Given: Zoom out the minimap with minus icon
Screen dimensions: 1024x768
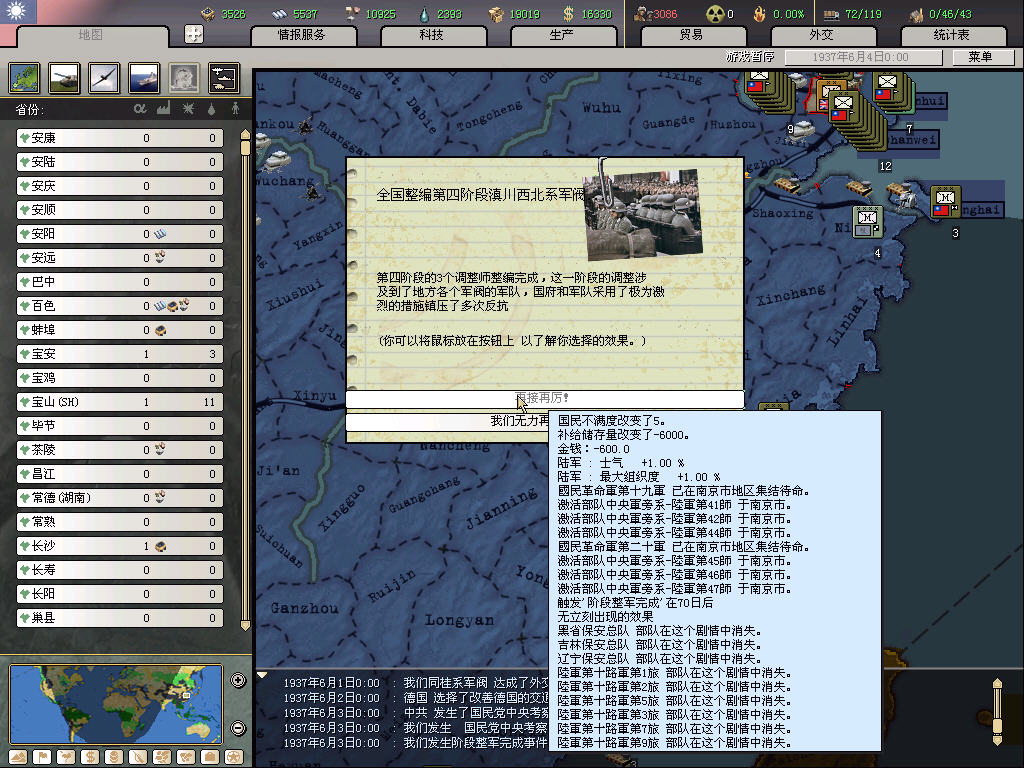Looking at the screenshot, I should 238,728.
